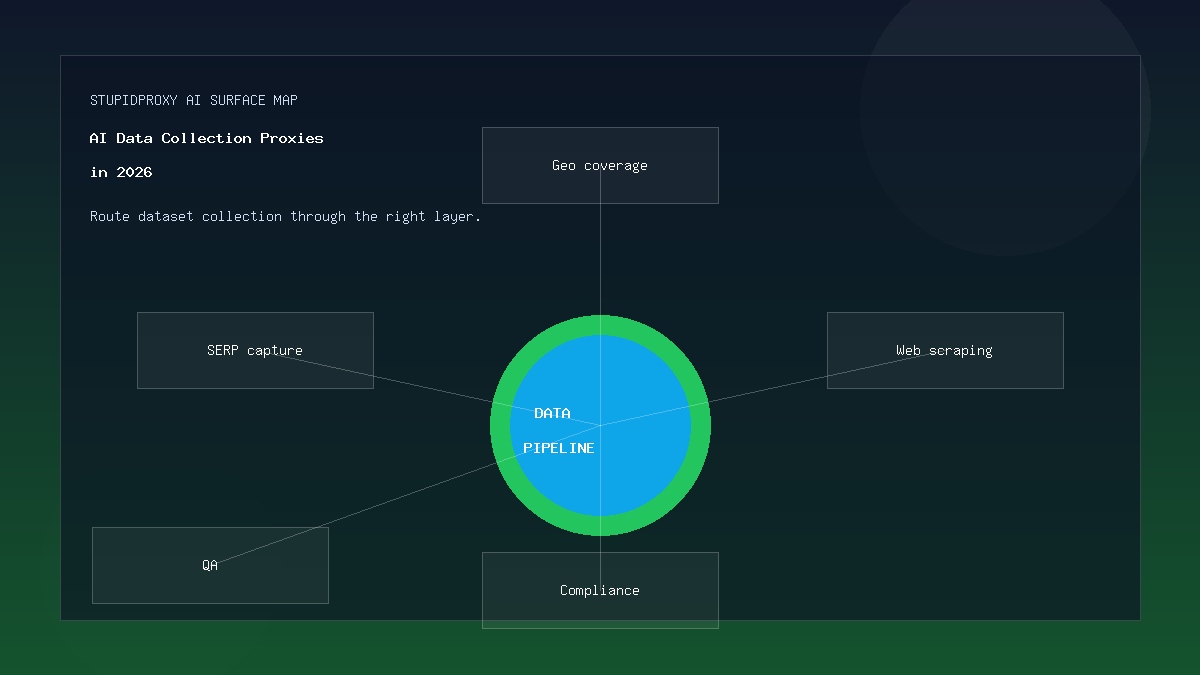Viewport: 1200px width, 675px height.
Task: Select the Geo coverage node box
Action: tap(600, 165)
